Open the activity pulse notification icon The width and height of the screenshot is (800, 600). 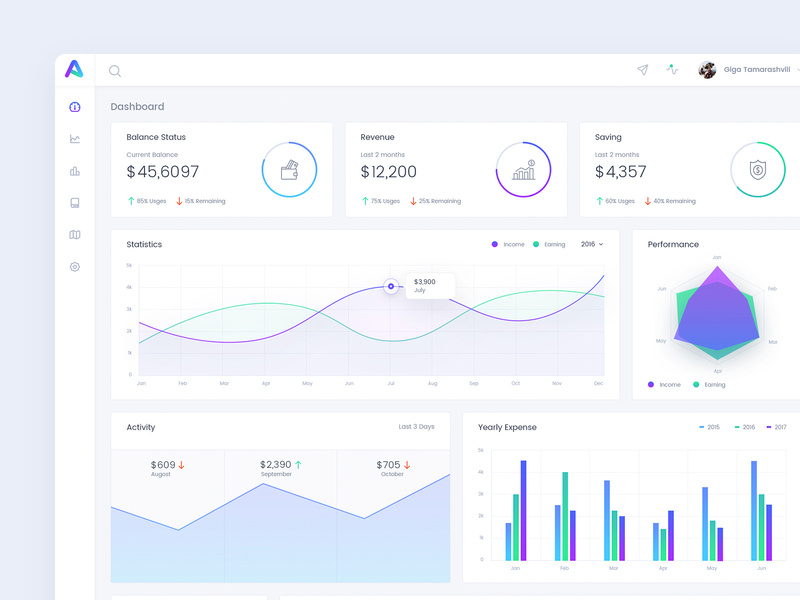click(x=672, y=69)
